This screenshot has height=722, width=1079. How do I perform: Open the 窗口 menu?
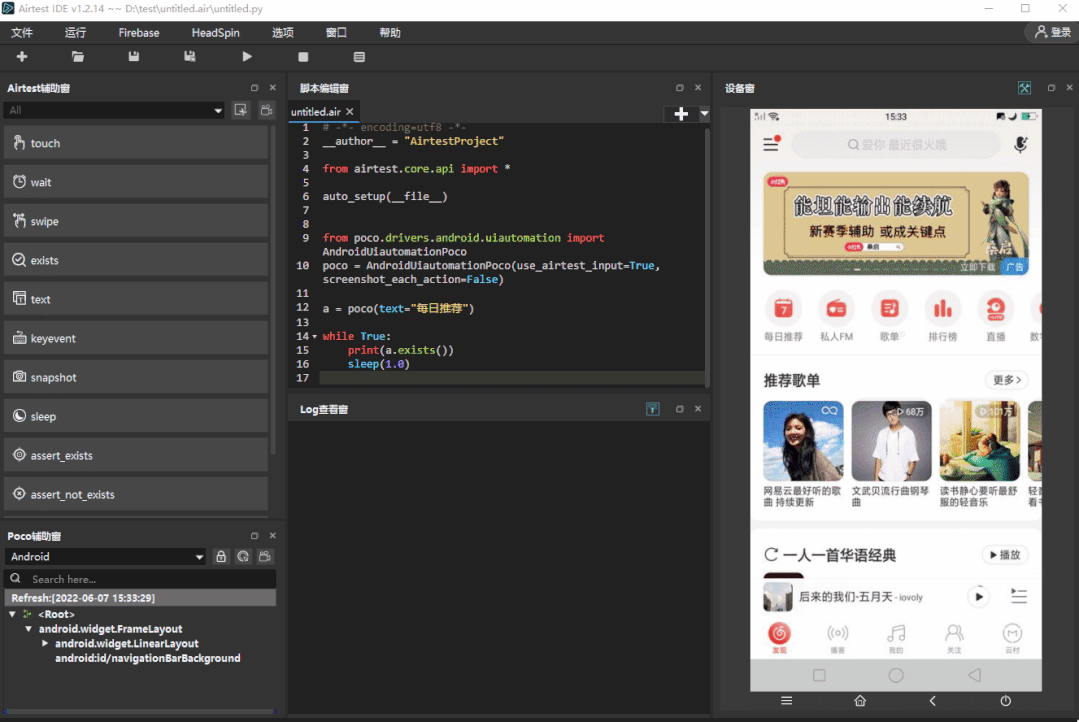[x=336, y=32]
